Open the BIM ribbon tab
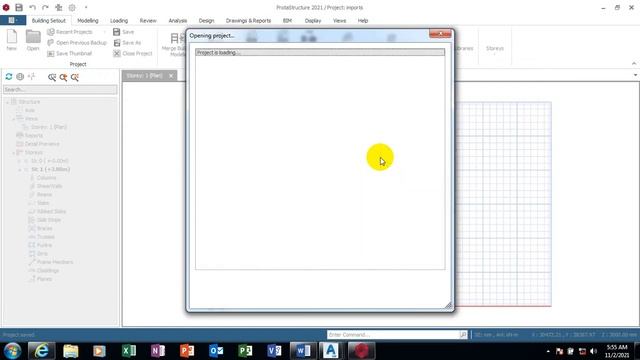Image resolution: width=640 pixels, height=360 pixels. 287,20
